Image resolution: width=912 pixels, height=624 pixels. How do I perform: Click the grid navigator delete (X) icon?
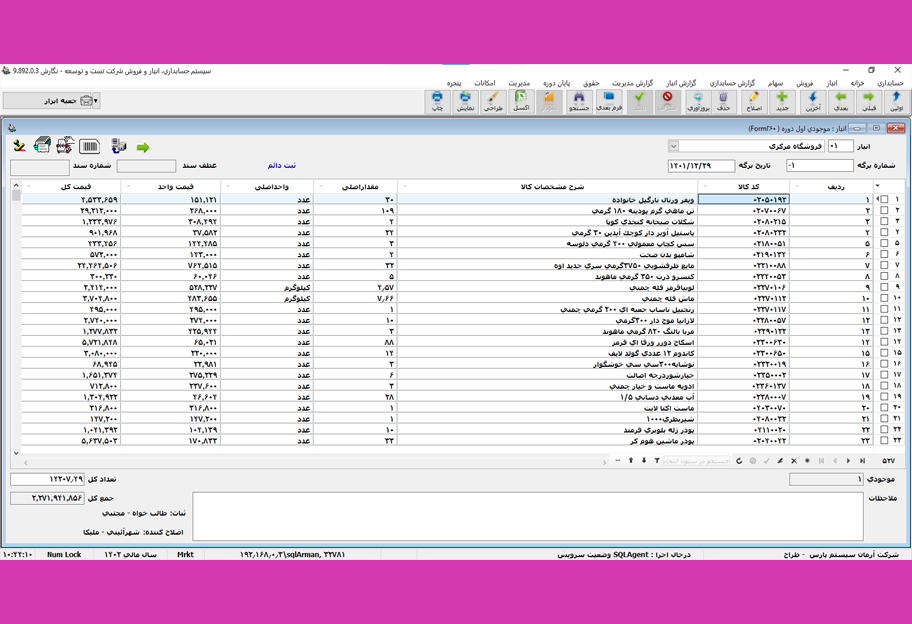click(793, 461)
